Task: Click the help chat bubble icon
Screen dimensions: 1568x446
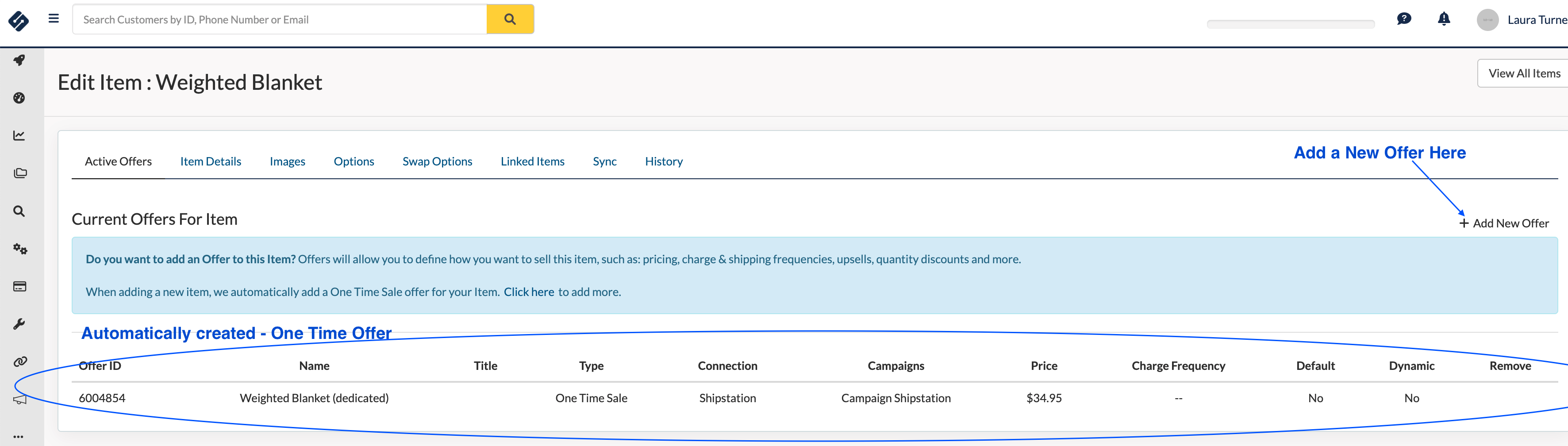Action: [x=1404, y=19]
